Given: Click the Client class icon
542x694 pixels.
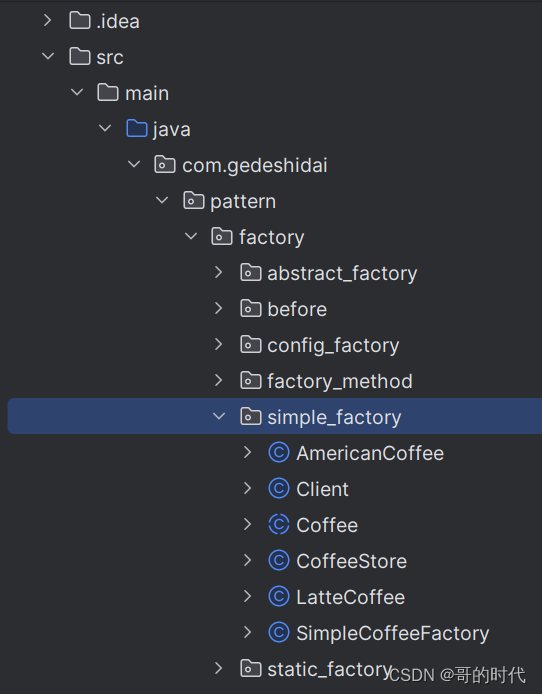Looking at the screenshot, I should click(x=279, y=489).
